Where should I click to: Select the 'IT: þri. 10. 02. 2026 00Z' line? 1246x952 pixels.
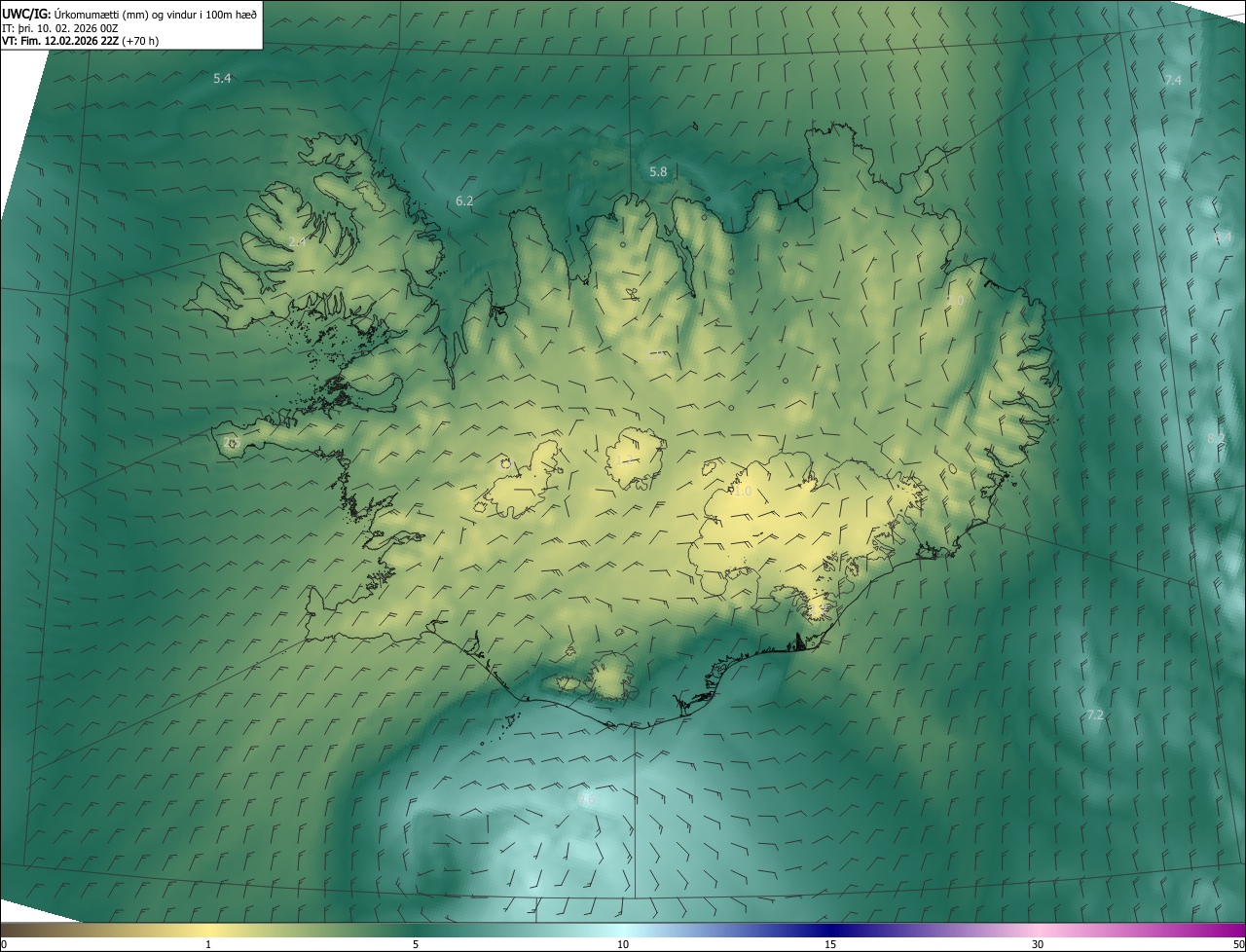(60, 27)
